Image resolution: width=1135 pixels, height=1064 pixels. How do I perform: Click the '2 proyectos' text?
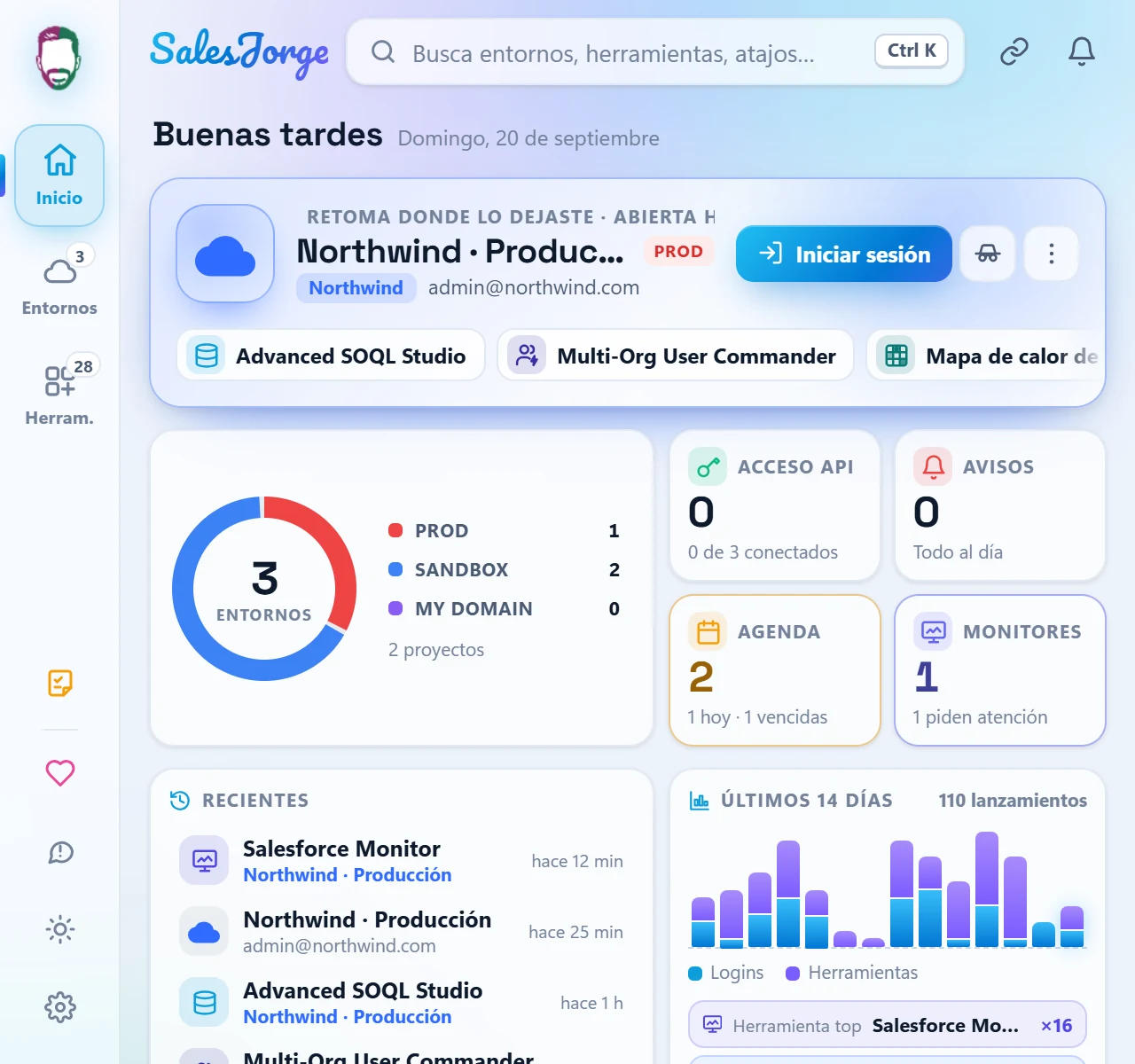pyautogui.click(x=436, y=650)
